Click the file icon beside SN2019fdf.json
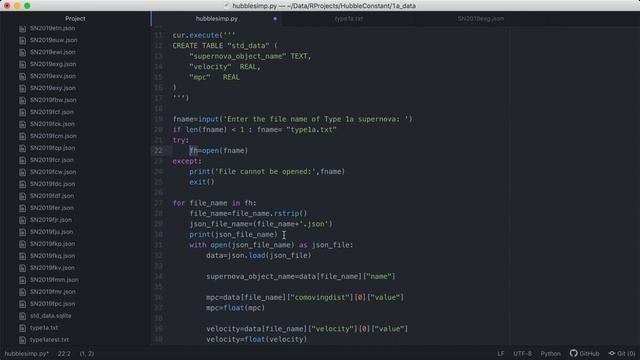This screenshot has width=640, height=360. pyautogui.click(x=22, y=196)
